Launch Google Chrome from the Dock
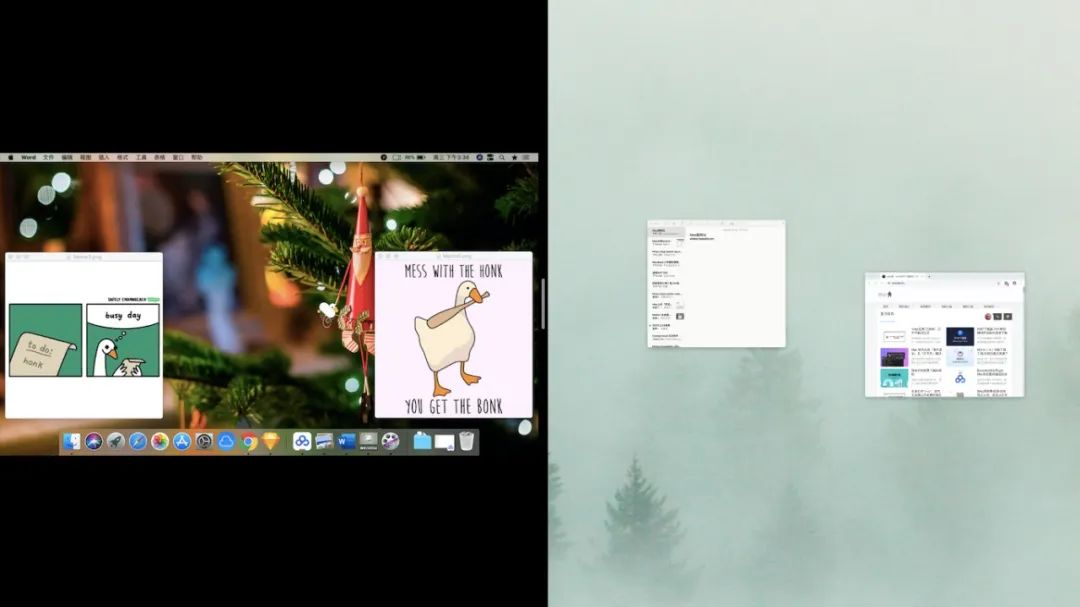The height and width of the screenshot is (607, 1080). click(249, 441)
